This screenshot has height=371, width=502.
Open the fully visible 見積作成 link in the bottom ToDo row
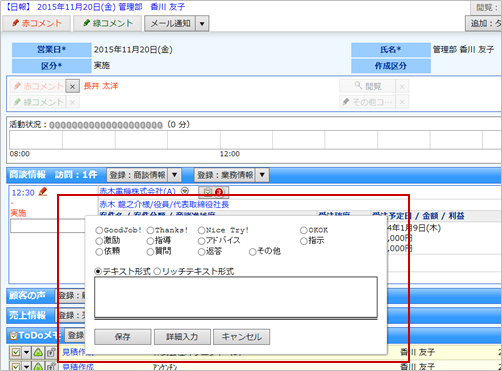[78, 367]
